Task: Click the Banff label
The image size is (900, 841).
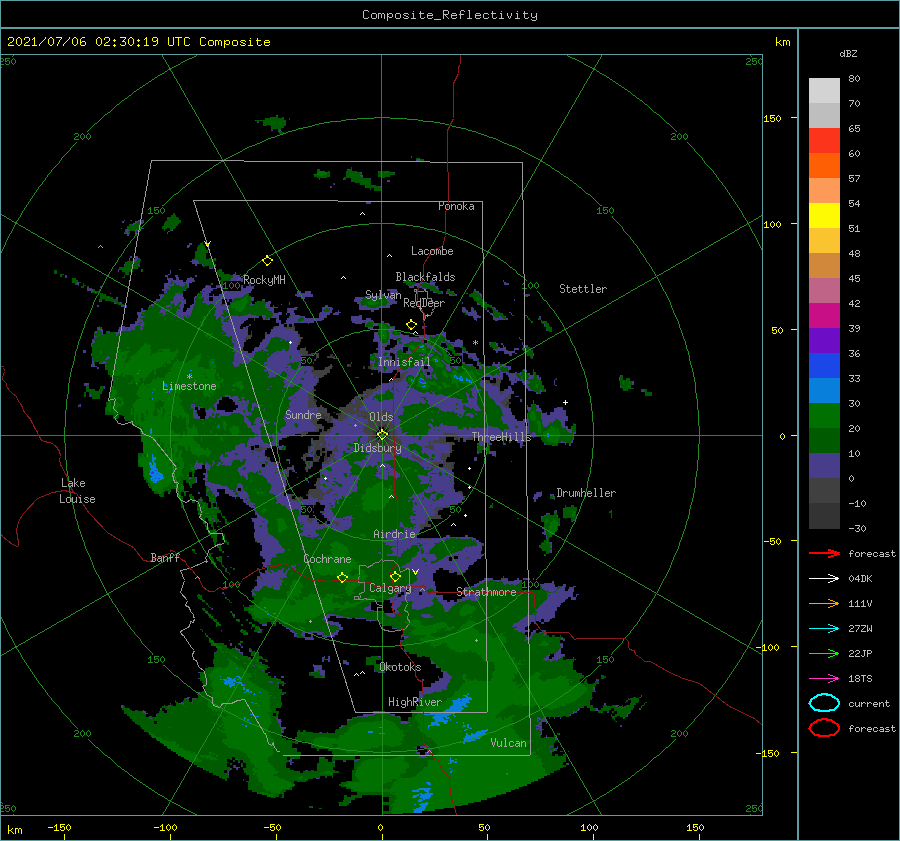Action: pyautogui.click(x=165, y=558)
